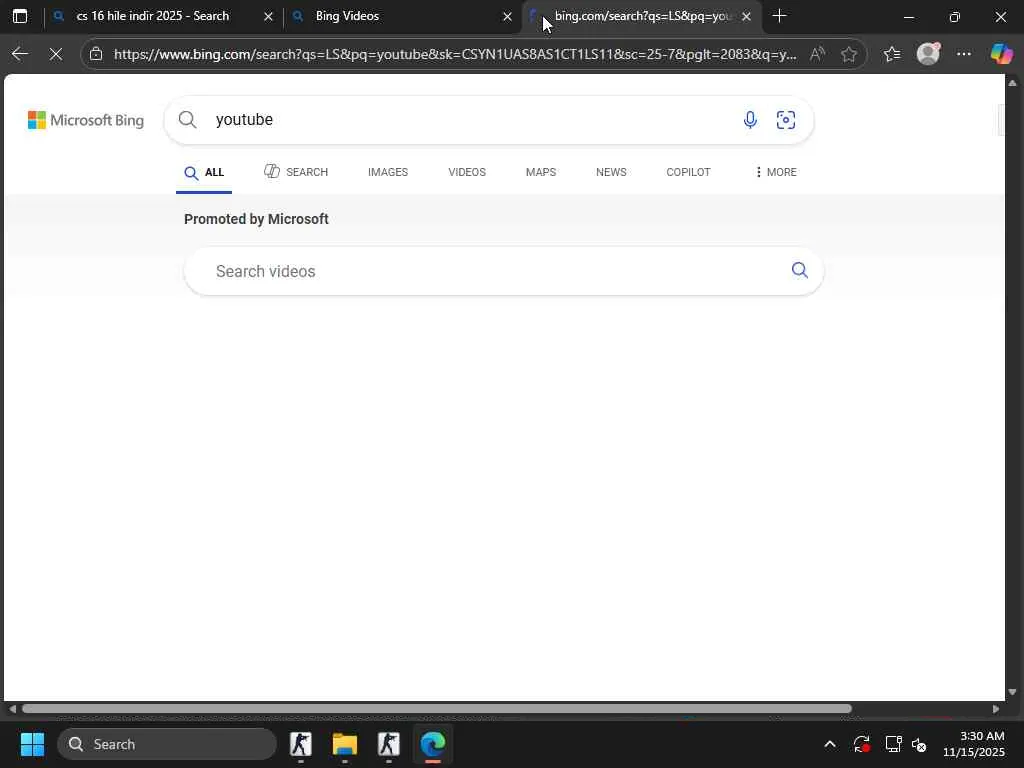Select the ALL results tab
Viewport: 1024px width, 768px height.
point(204,172)
